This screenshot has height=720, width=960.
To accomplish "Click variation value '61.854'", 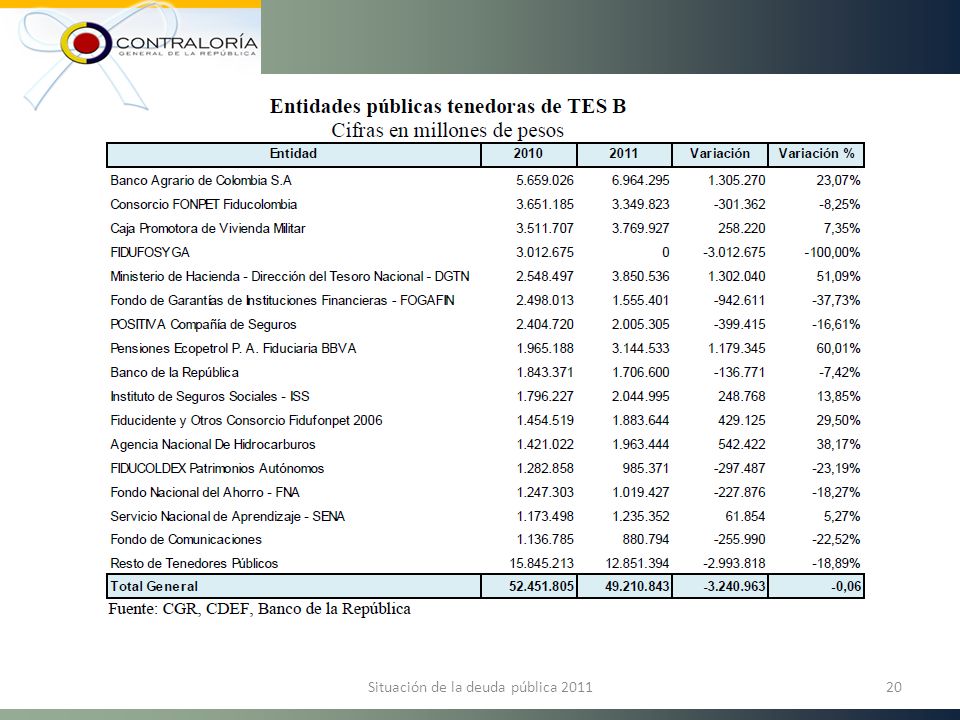I will pos(745,516).
